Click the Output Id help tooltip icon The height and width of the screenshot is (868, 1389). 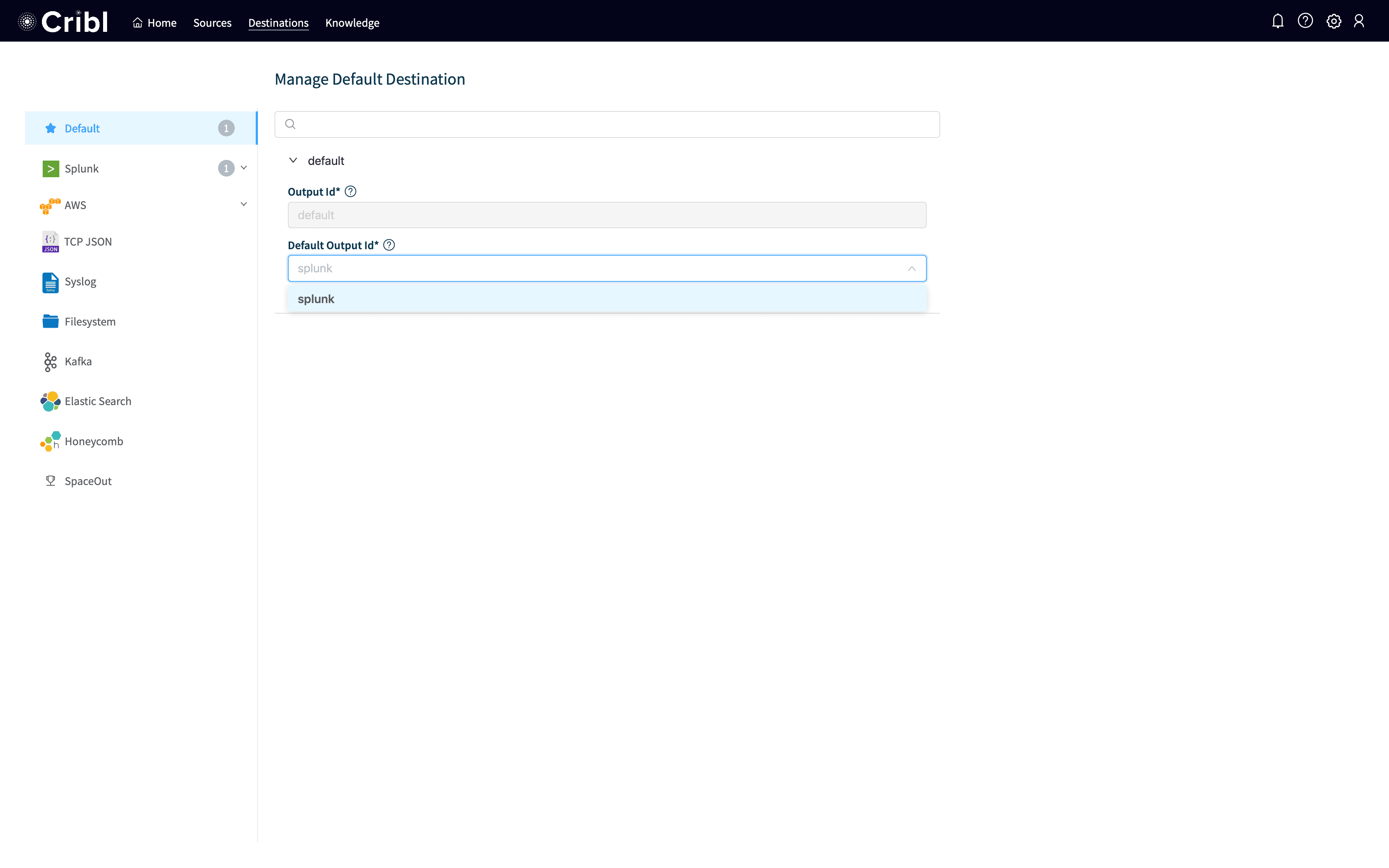click(351, 192)
